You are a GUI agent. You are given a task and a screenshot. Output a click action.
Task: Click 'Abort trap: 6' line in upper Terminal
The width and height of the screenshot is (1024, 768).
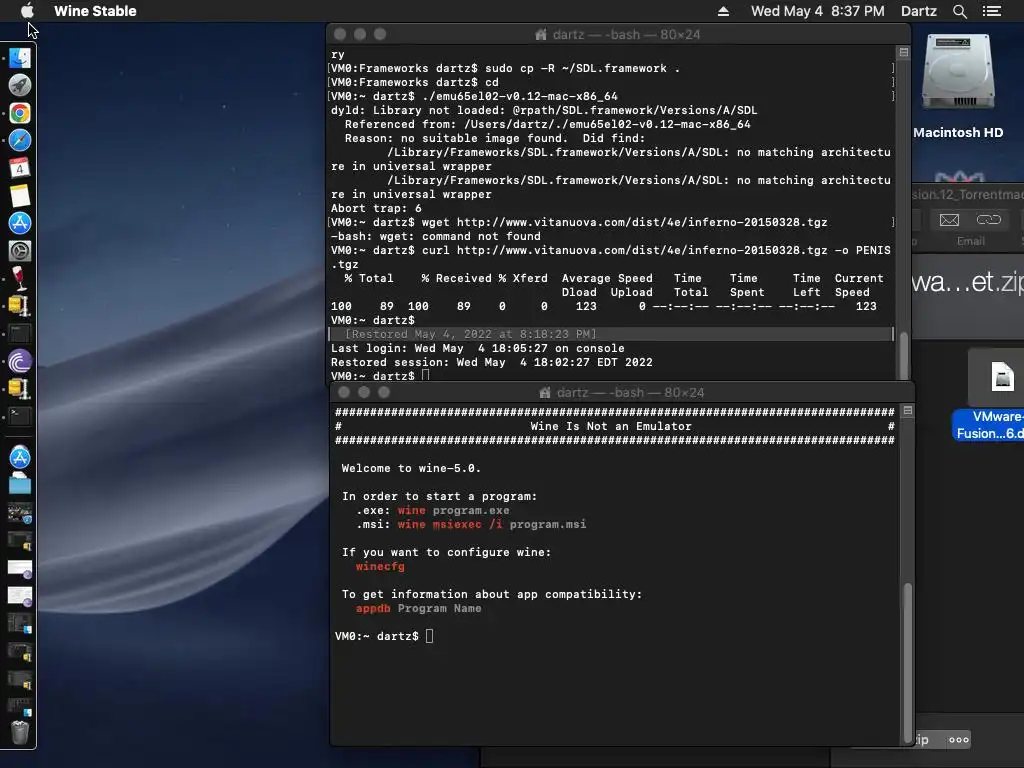click(376, 208)
